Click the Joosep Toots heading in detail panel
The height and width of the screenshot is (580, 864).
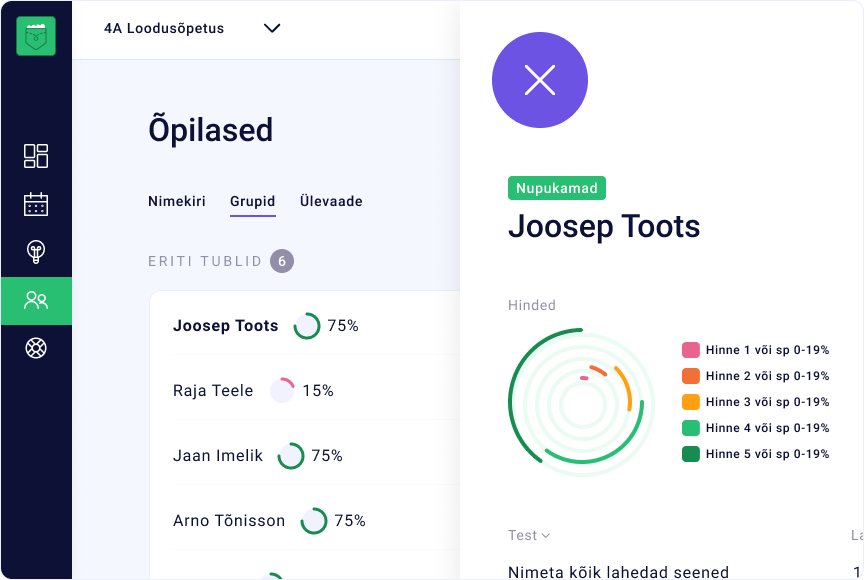click(604, 226)
